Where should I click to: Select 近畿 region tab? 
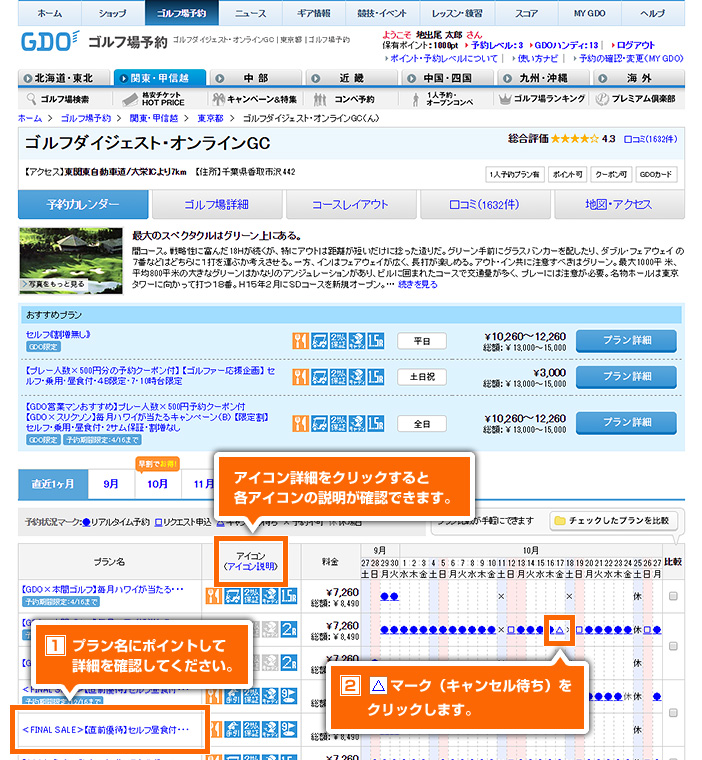352,78
